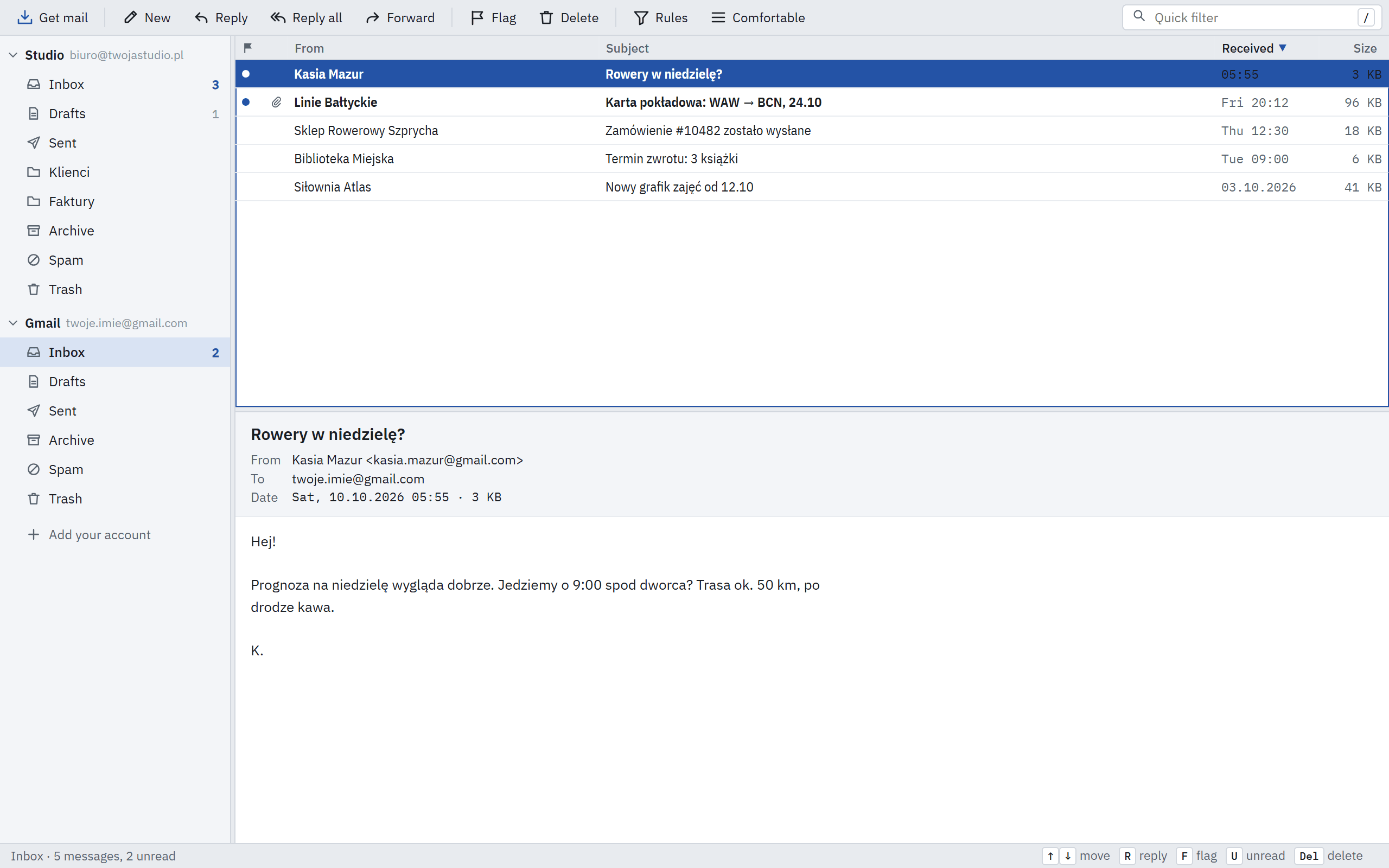Click attachment icon on Linie Bałtyckie email
1389x868 pixels.
(x=277, y=102)
